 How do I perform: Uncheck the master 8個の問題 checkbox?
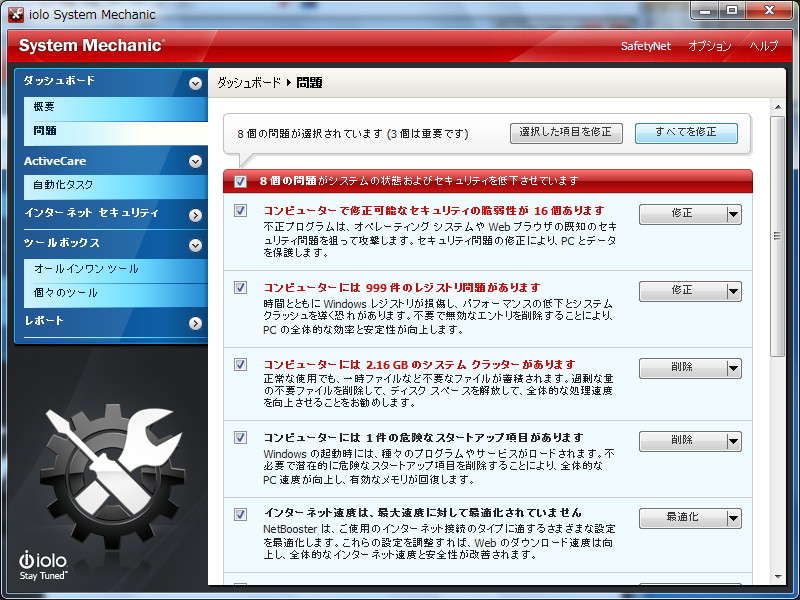pyautogui.click(x=239, y=181)
